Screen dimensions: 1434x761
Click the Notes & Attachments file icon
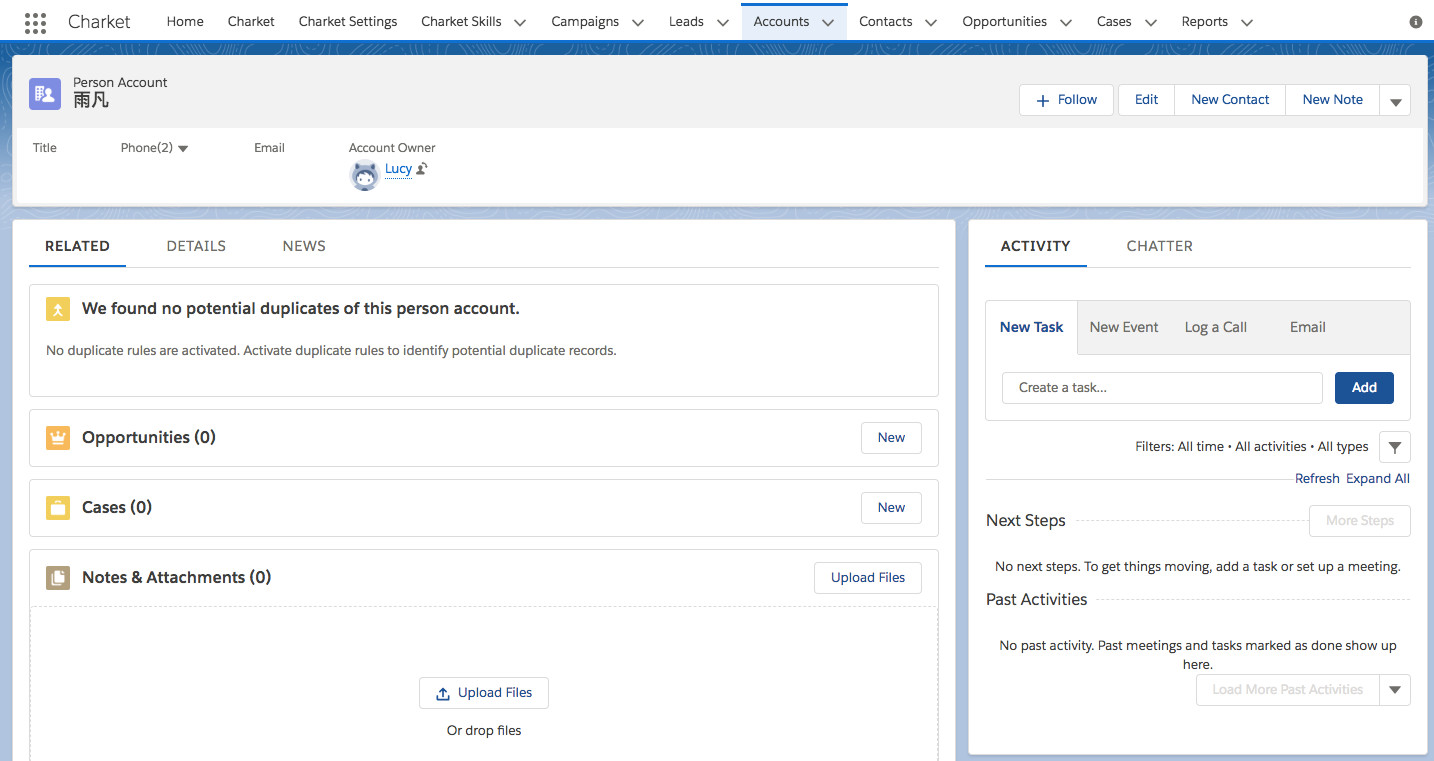pos(58,578)
